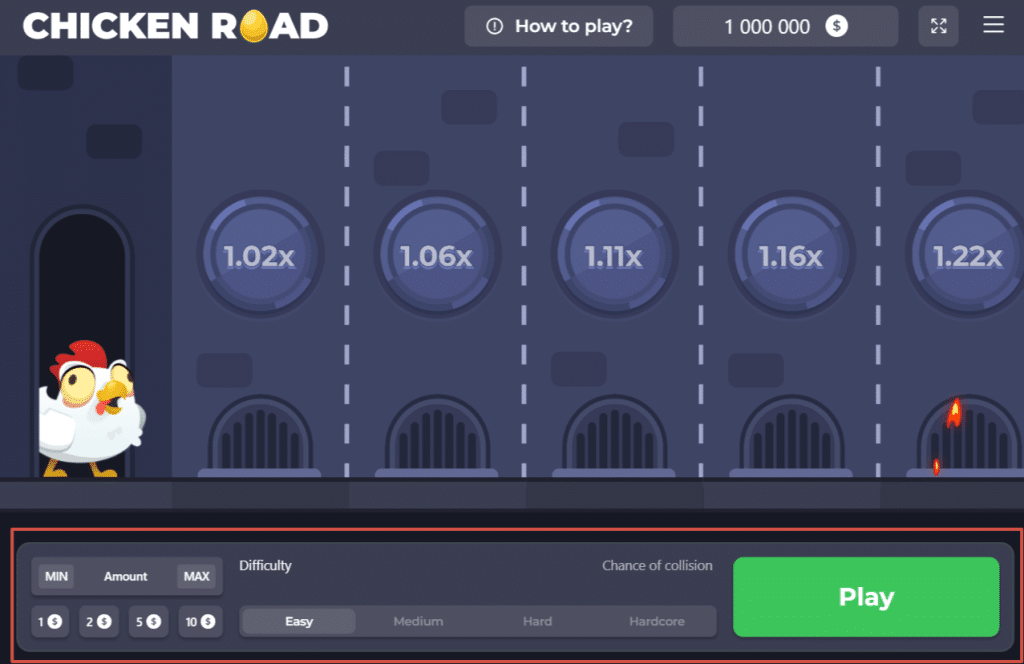
Task: Select Medium difficulty
Action: 418,621
